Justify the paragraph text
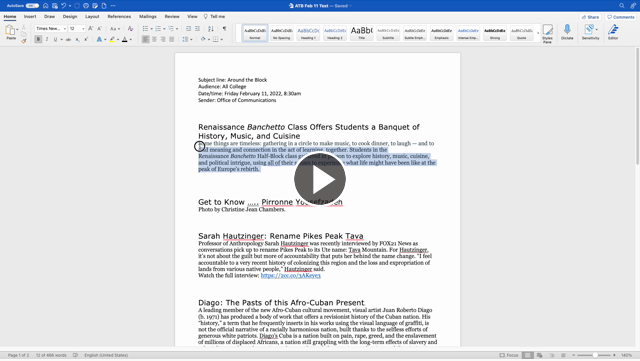640x361 pixels. [172, 40]
